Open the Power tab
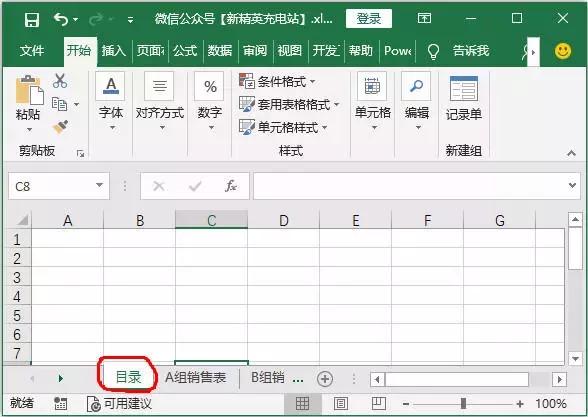This screenshot has width=588, height=417. [x=398, y=50]
